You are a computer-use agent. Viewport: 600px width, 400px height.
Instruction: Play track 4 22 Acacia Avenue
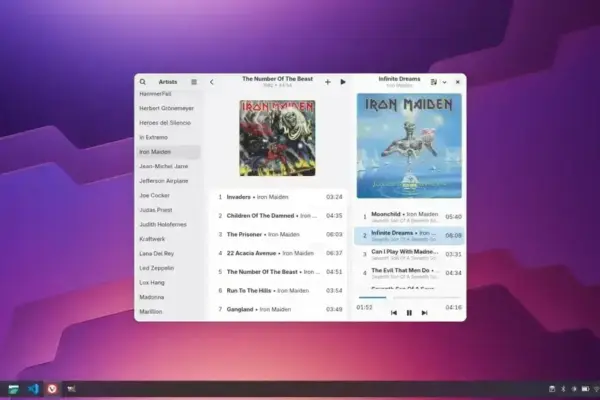[x=280, y=253]
